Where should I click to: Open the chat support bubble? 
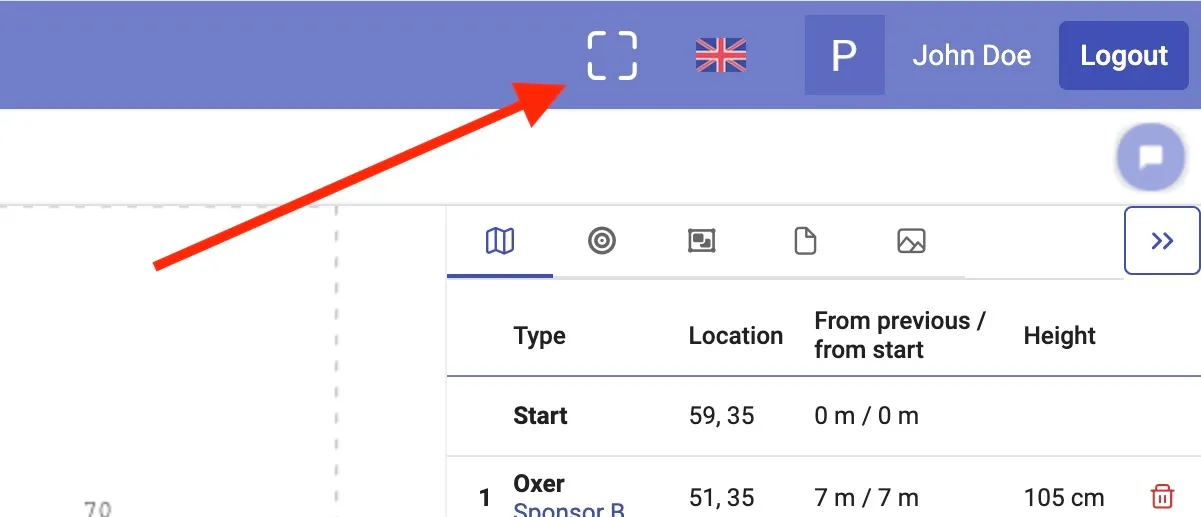[x=1150, y=157]
